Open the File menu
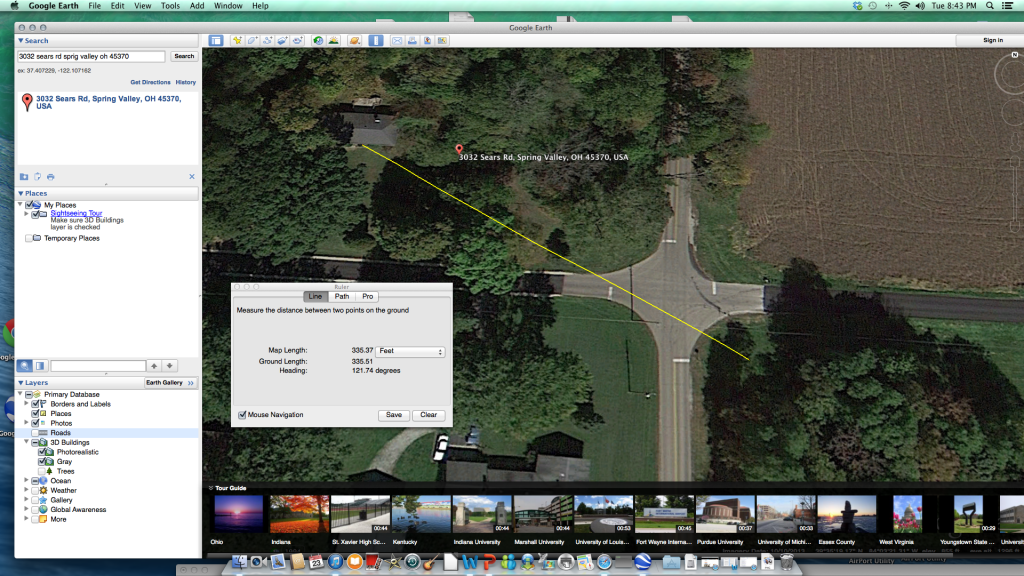Viewport: 1024px width, 576px height. point(95,6)
